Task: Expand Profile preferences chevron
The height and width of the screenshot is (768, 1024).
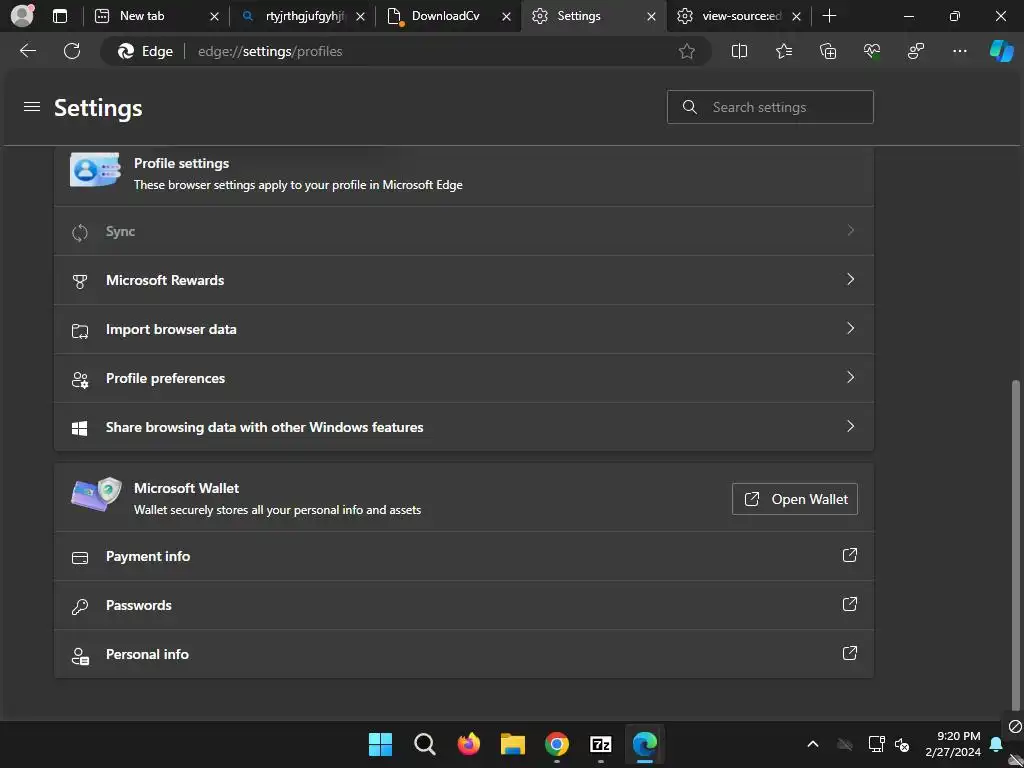Action: coord(850,377)
